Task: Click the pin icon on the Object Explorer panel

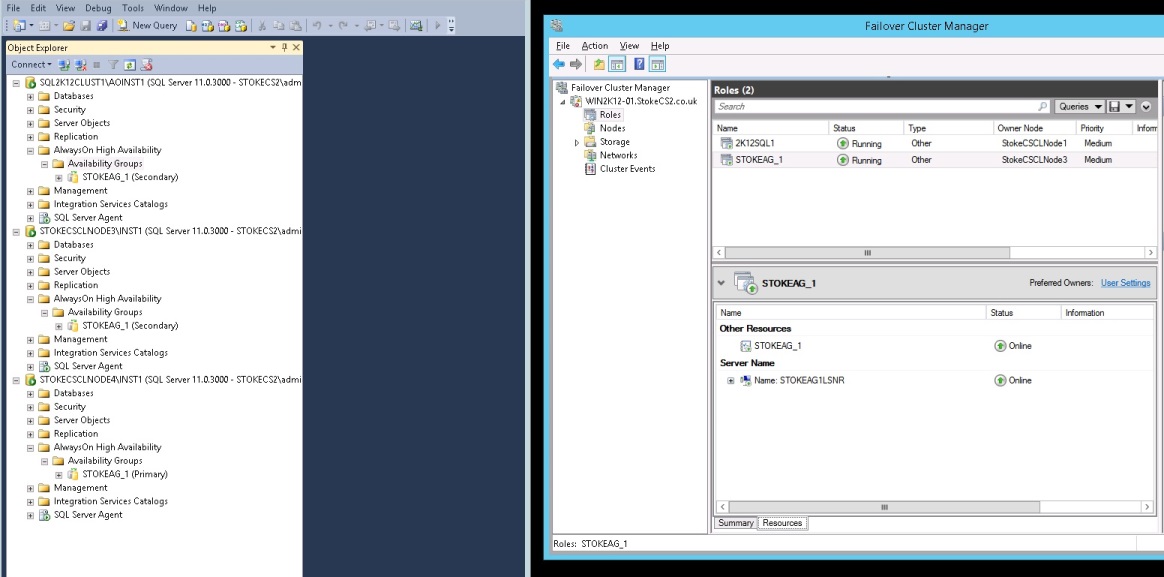Action: pyautogui.click(x=284, y=48)
